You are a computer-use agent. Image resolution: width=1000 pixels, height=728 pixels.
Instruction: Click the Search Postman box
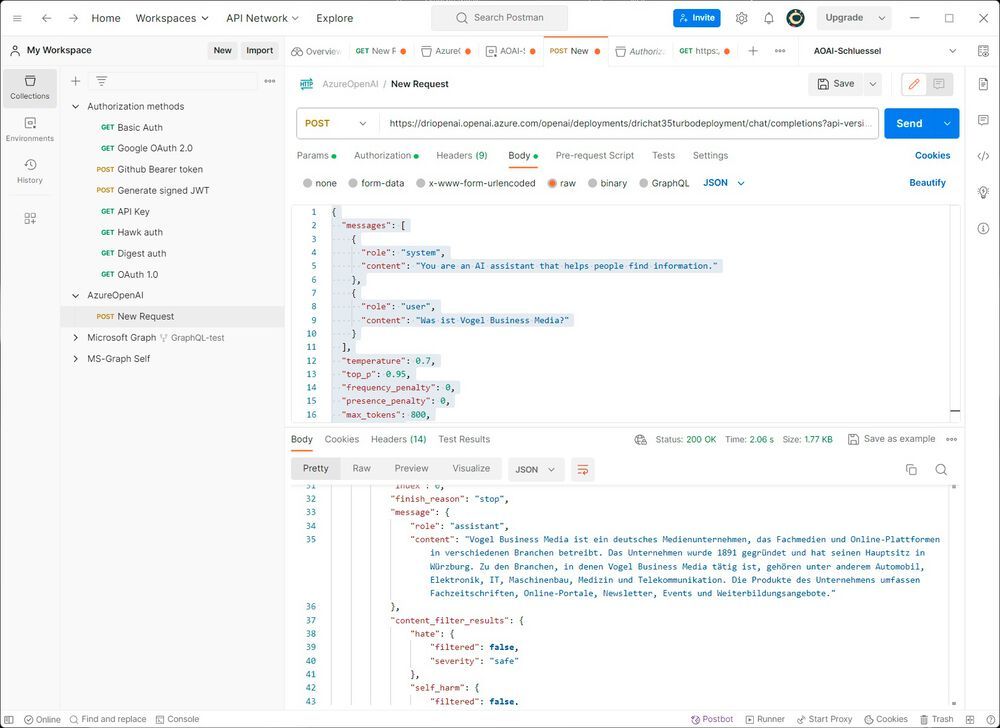pos(499,18)
